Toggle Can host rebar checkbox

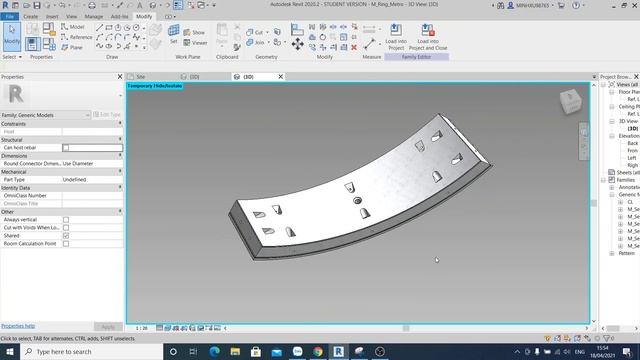[66, 148]
